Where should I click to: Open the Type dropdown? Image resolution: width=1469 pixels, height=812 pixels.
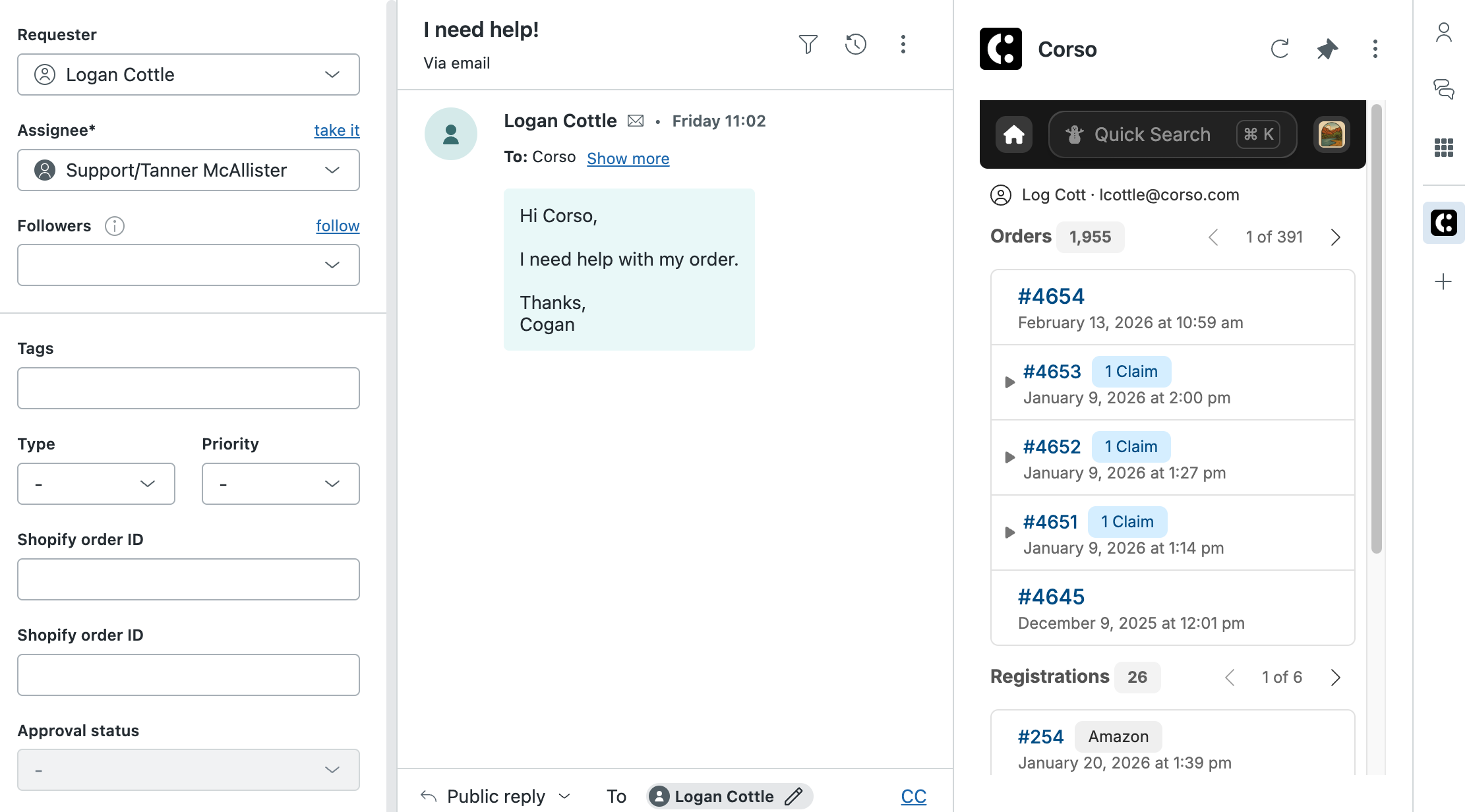[x=96, y=484]
